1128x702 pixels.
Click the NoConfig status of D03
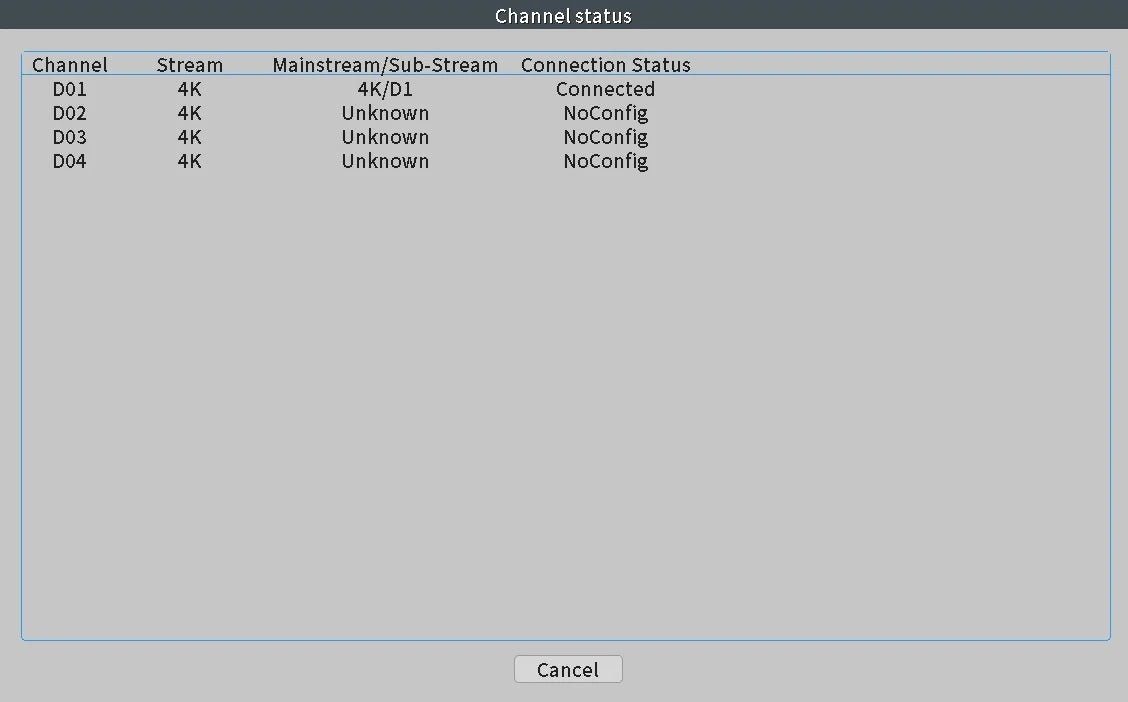click(606, 137)
